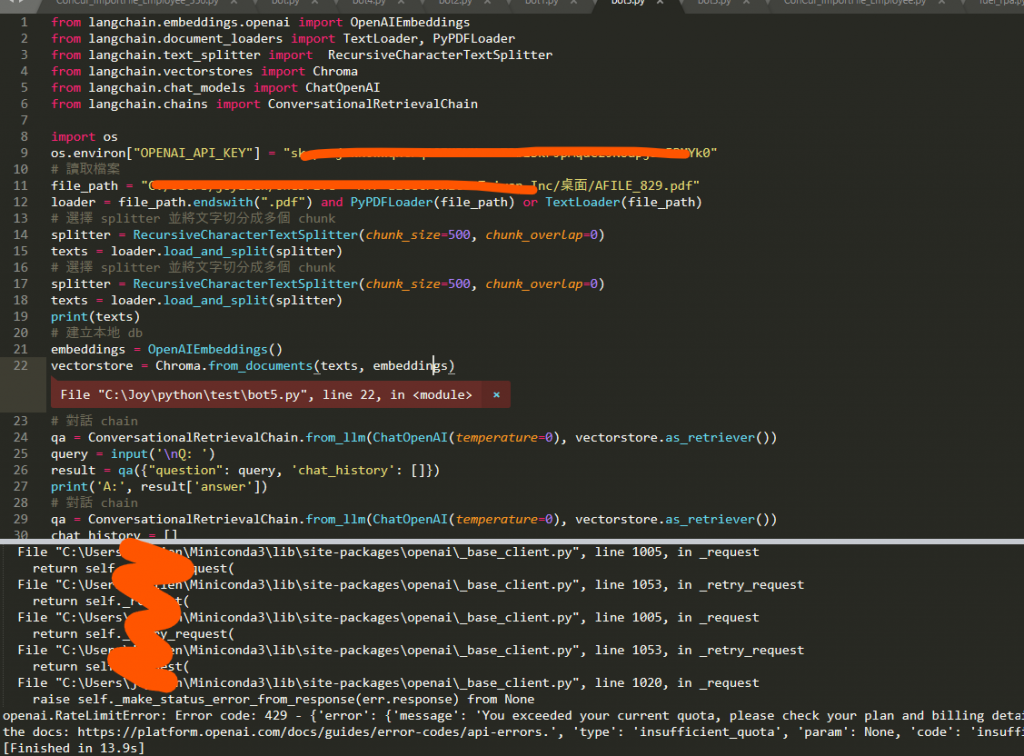Viewport: 1024px width, 756px height.
Task: Click 'load_and_split' on line 15
Action: click(x=216, y=251)
